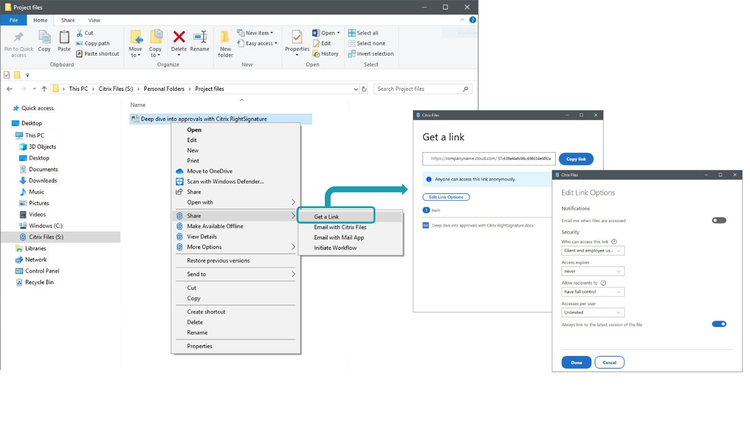Click Select none in ribbon
Image resolution: width=750 pixels, height=422 pixels.
pyautogui.click(x=366, y=44)
